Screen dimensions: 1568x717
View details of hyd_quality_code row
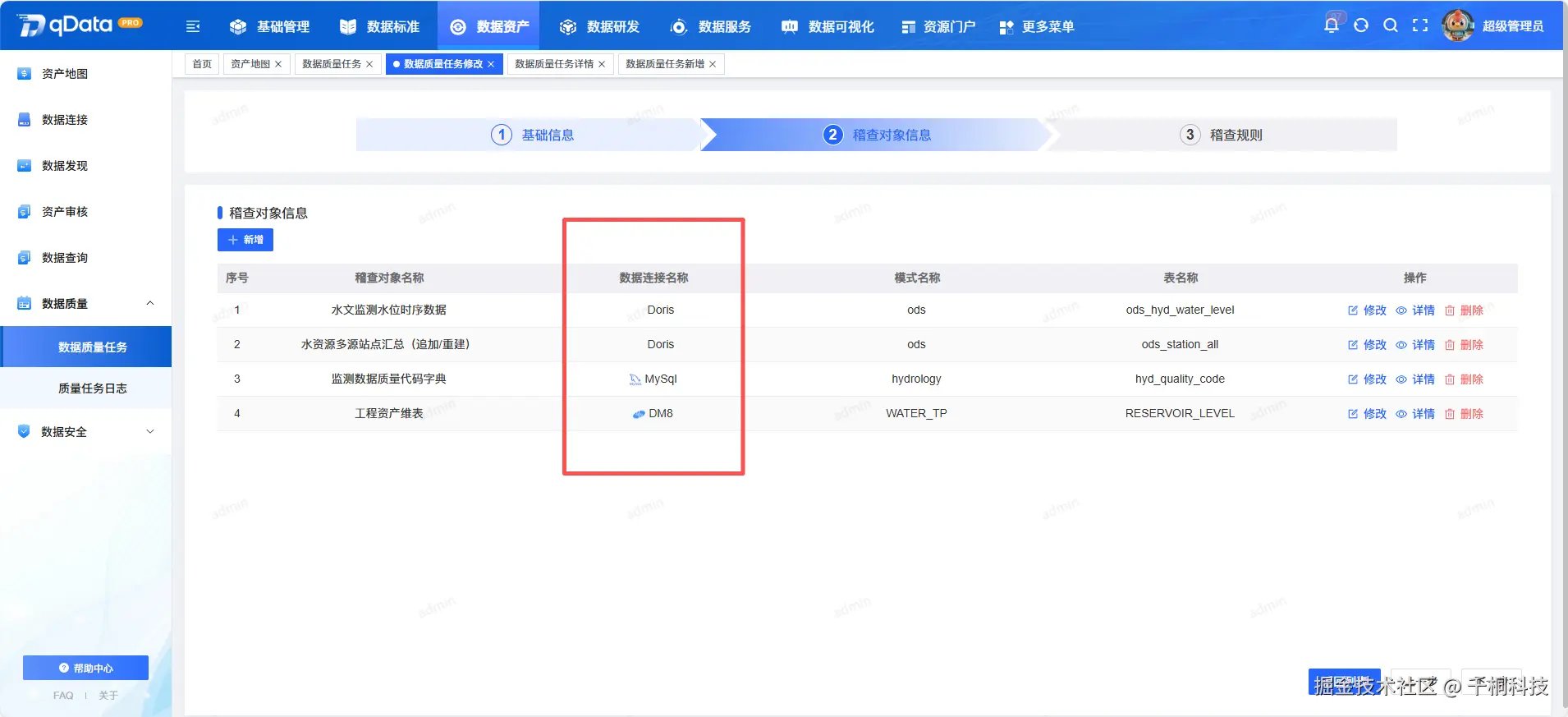pyautogui.click(x=1415, y=379)
